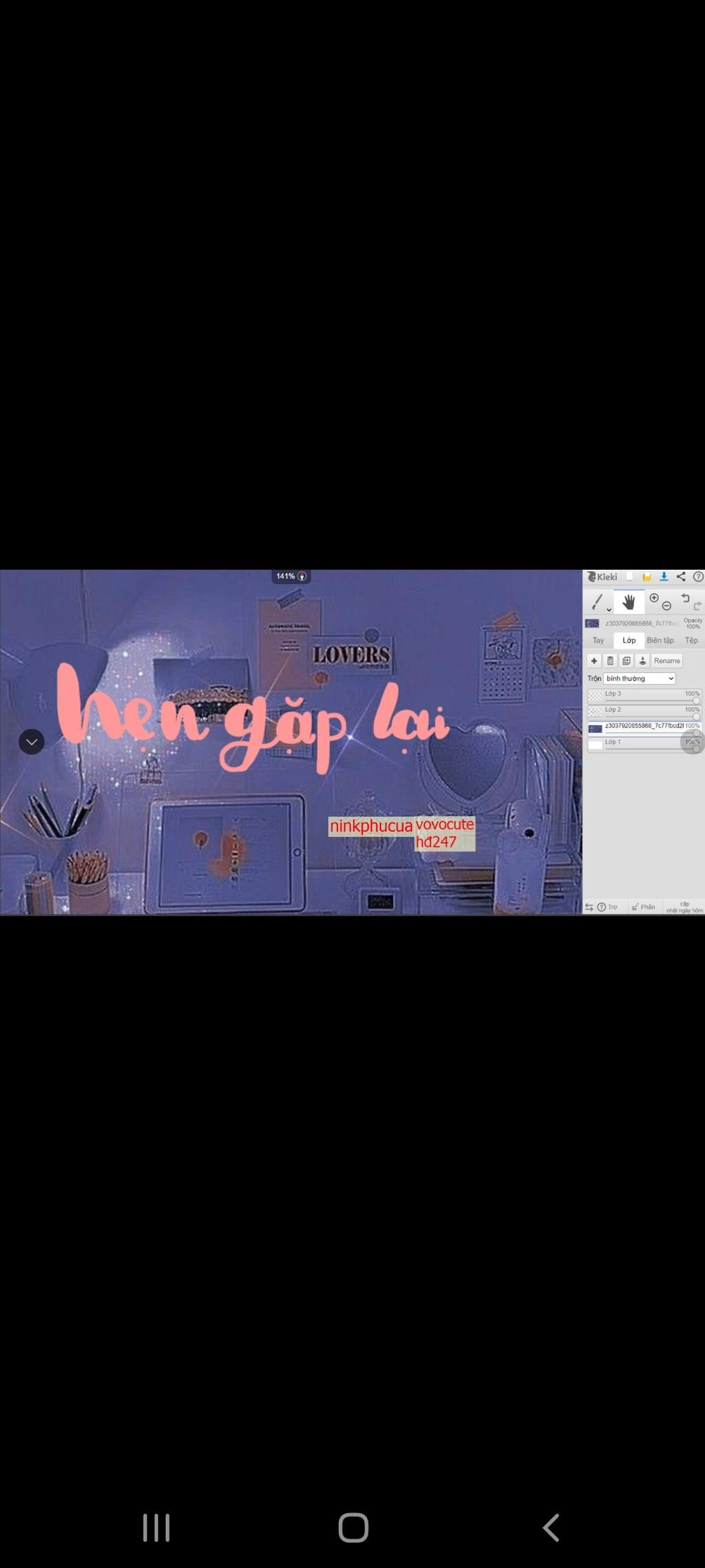Viewport: 705px width, 1568px height.
Task: Click the Rename layer button
Action: (x=667, y=661)
